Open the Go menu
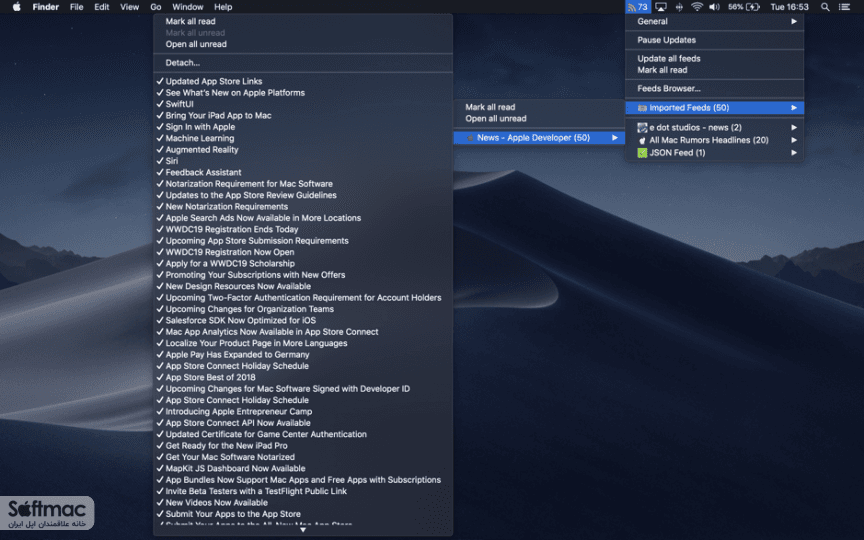Image resolution: width=864 pixels, height=540 pixels. pos(156,7)
